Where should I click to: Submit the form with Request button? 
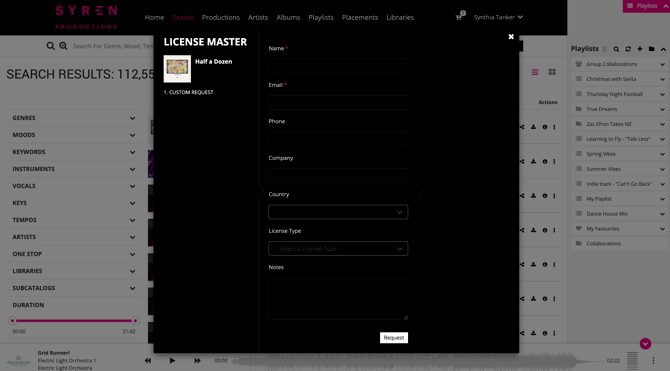coord(394,338)
